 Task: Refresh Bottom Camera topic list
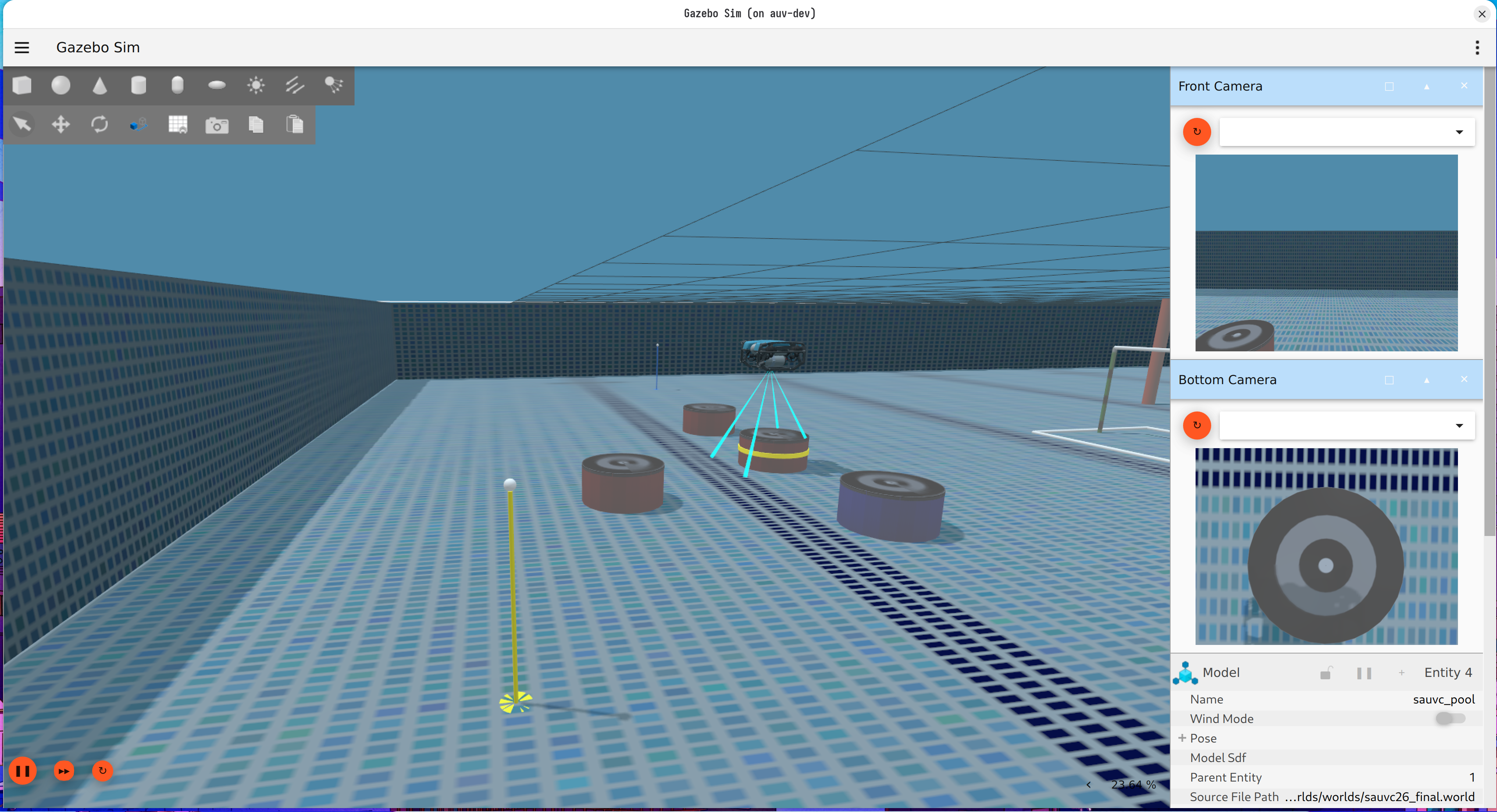[1197, 425]
